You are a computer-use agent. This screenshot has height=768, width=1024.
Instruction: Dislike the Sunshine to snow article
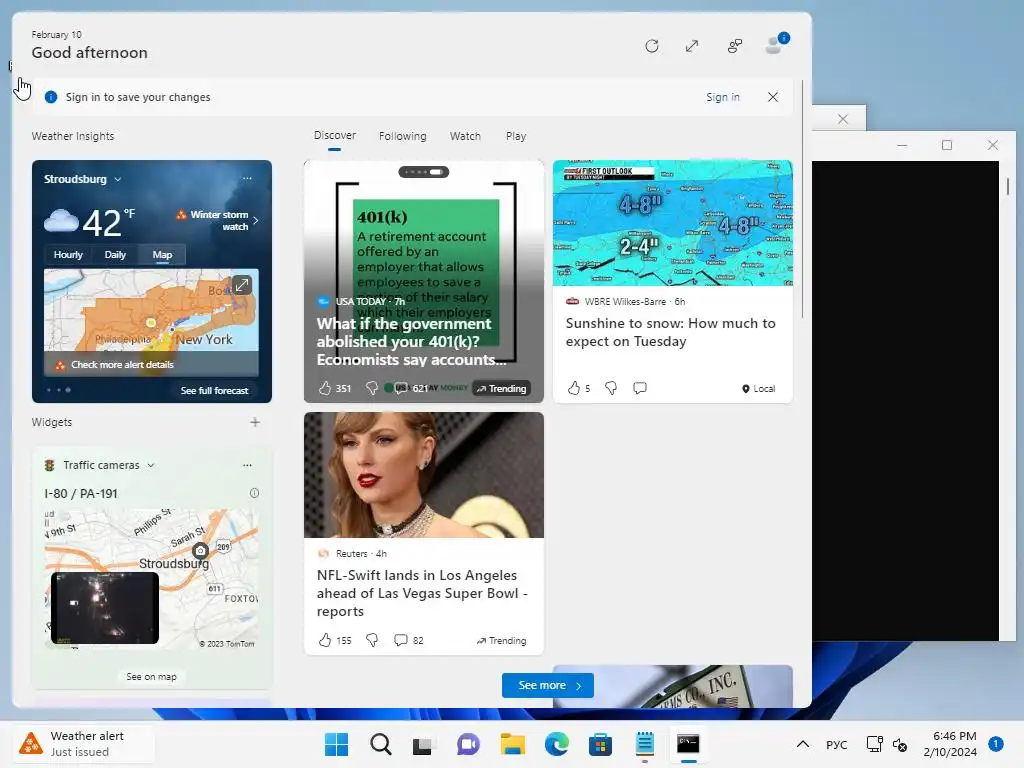pyautogui.click(x=611, y=388)
